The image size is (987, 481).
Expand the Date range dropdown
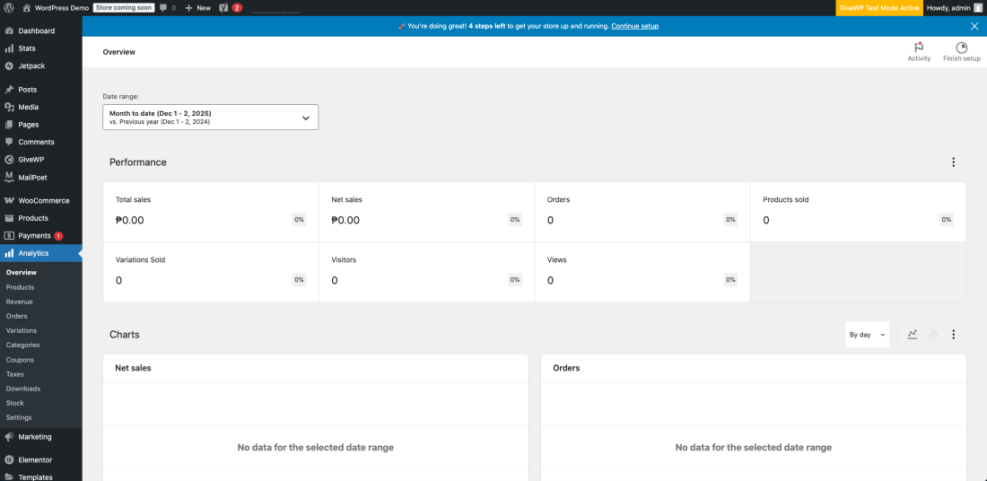pyautogui.click(x=210, y=117)
